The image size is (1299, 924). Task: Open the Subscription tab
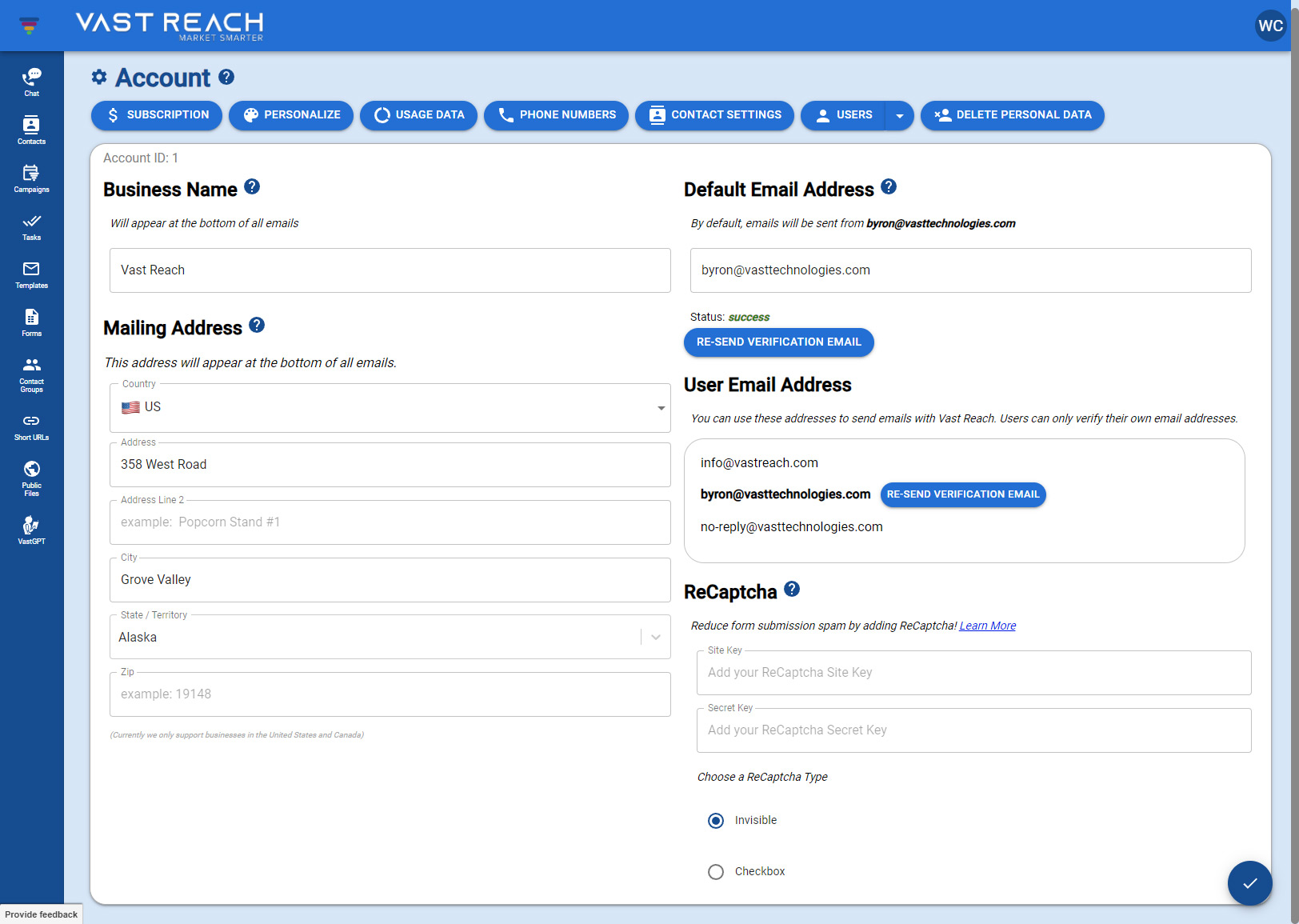(x=157, y=115)
